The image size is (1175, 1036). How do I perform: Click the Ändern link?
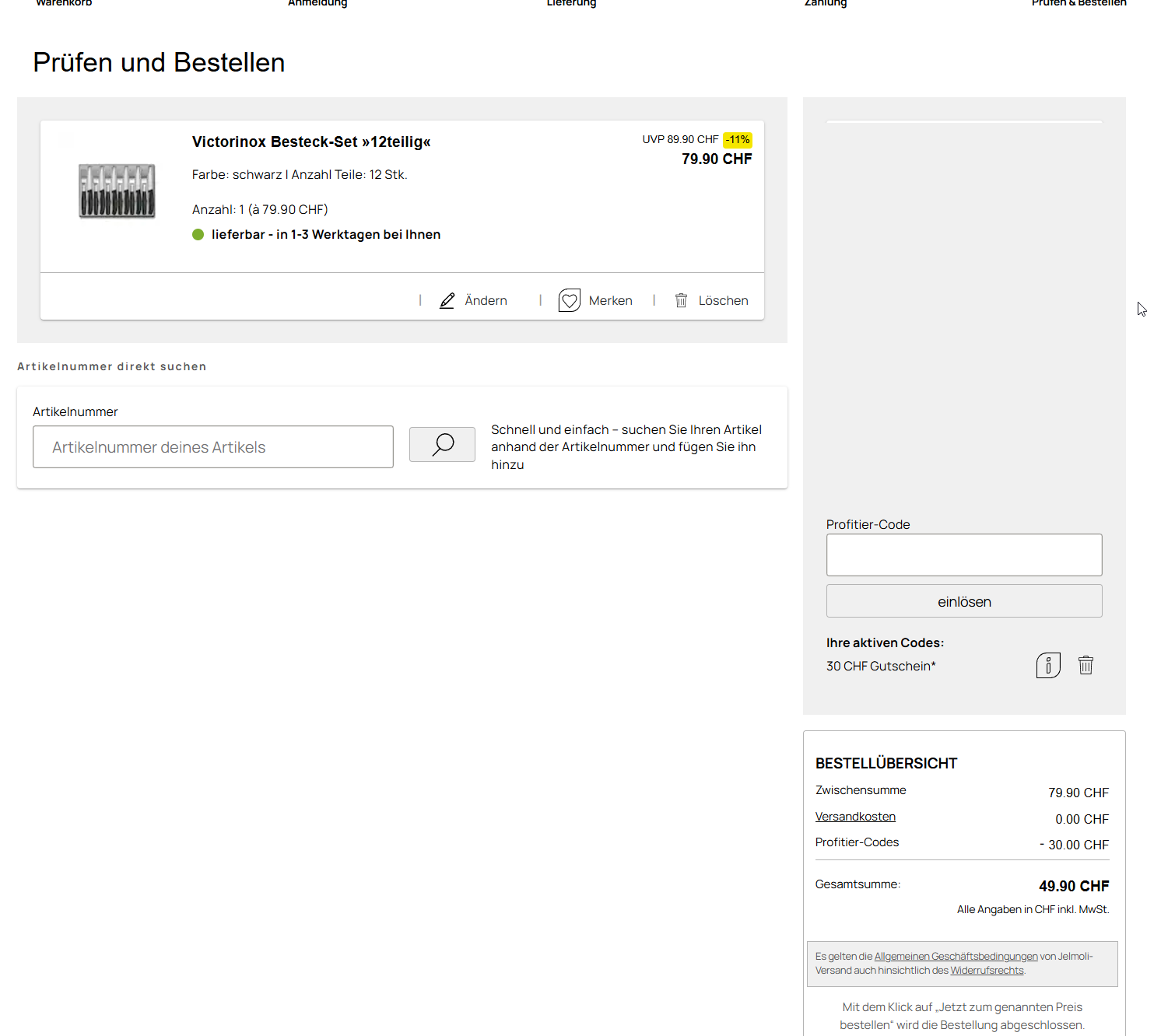click(x=486, y=301)
